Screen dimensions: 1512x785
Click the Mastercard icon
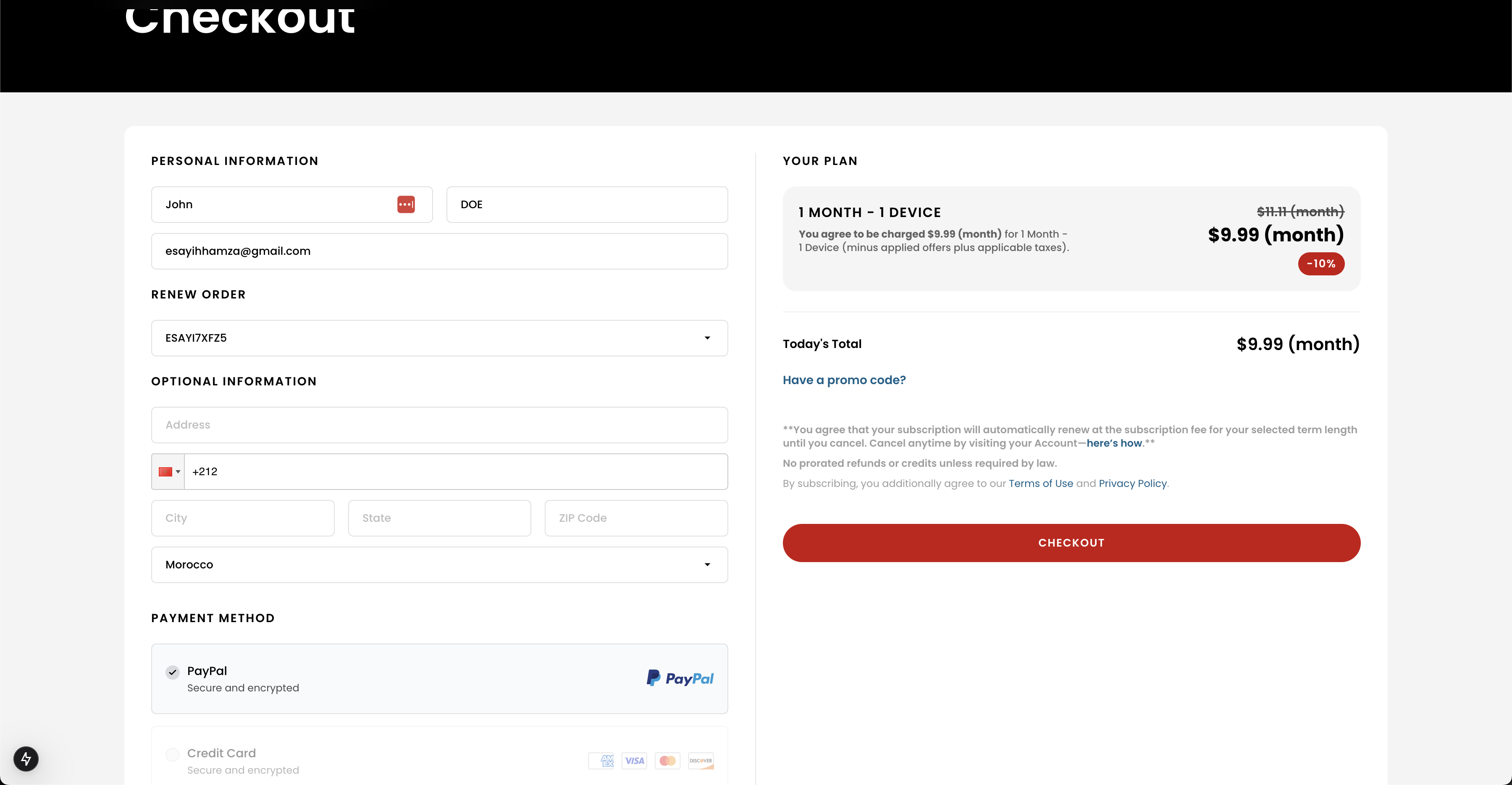(667, 760)
